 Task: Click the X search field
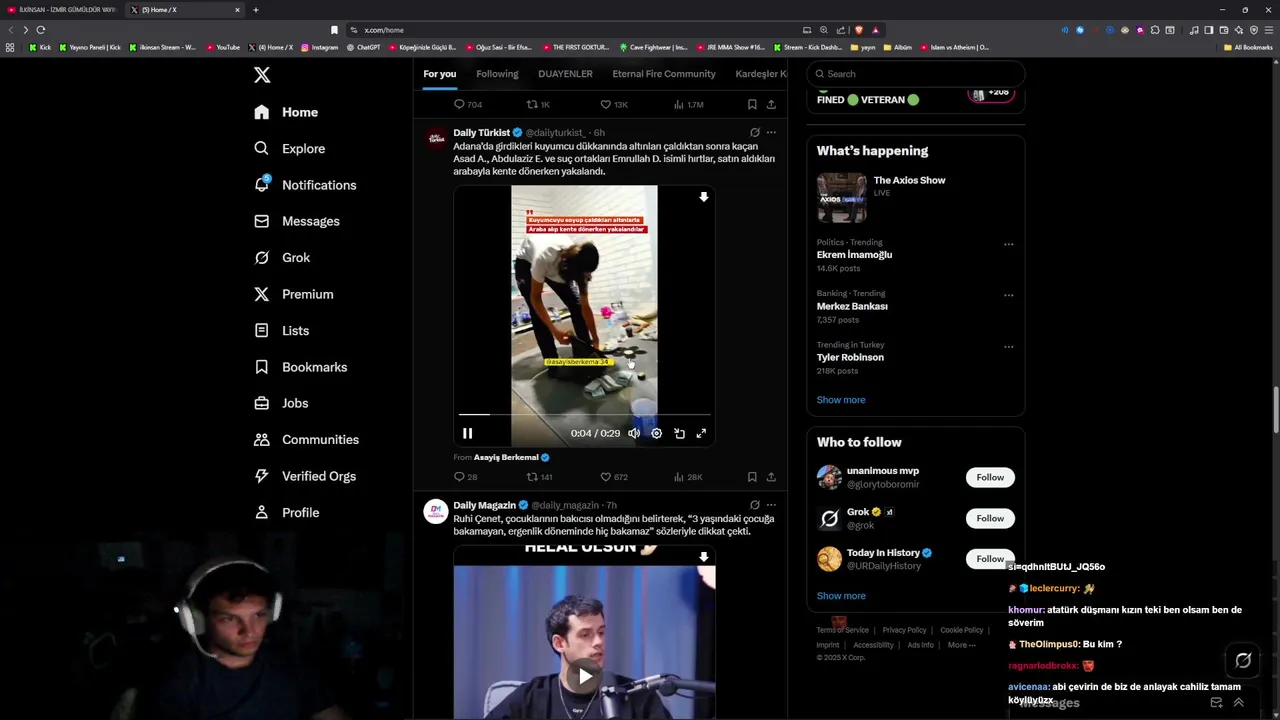[x=916, y=74]
